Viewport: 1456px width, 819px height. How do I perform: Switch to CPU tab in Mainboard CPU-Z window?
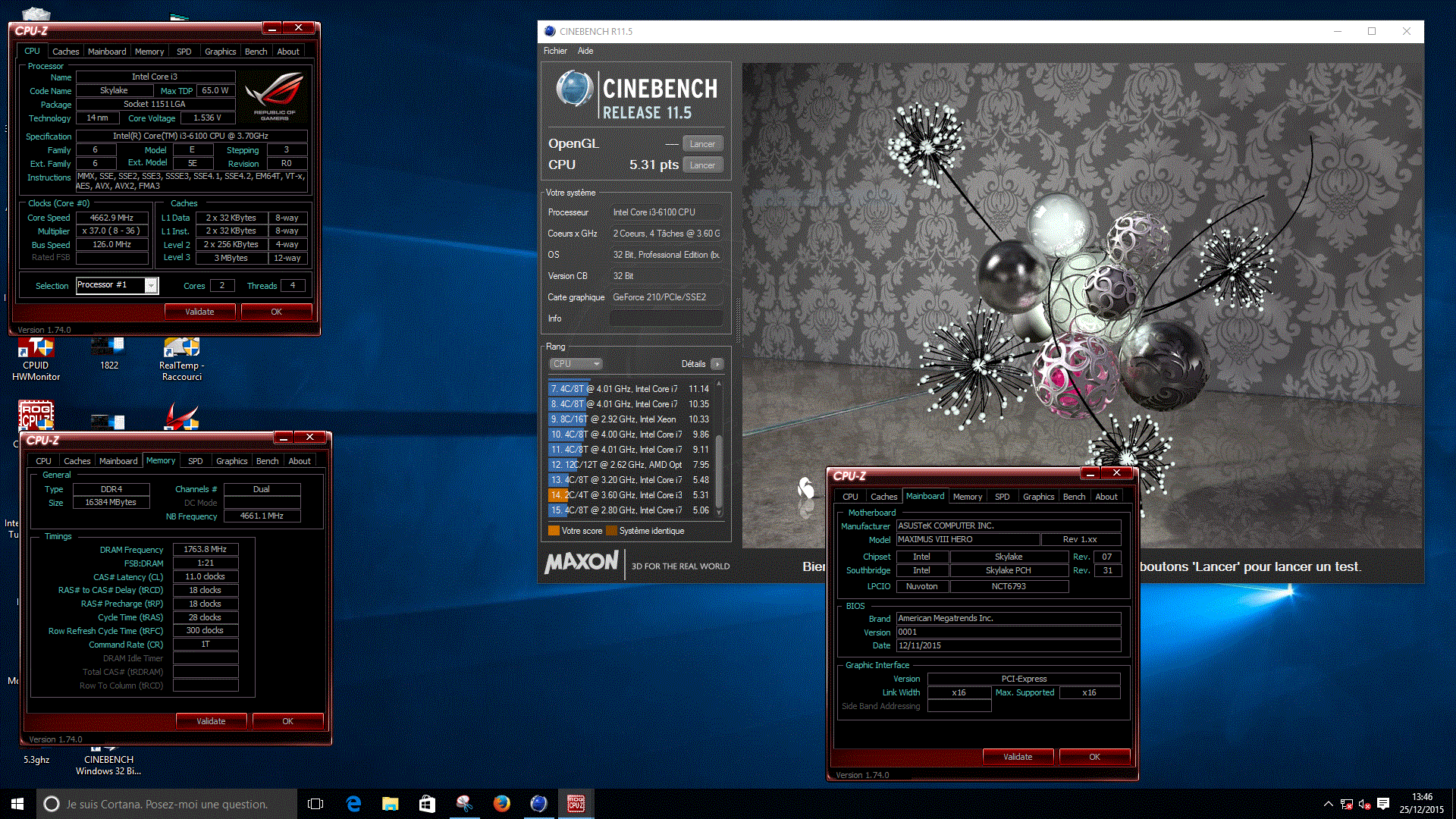pos(850,497)
